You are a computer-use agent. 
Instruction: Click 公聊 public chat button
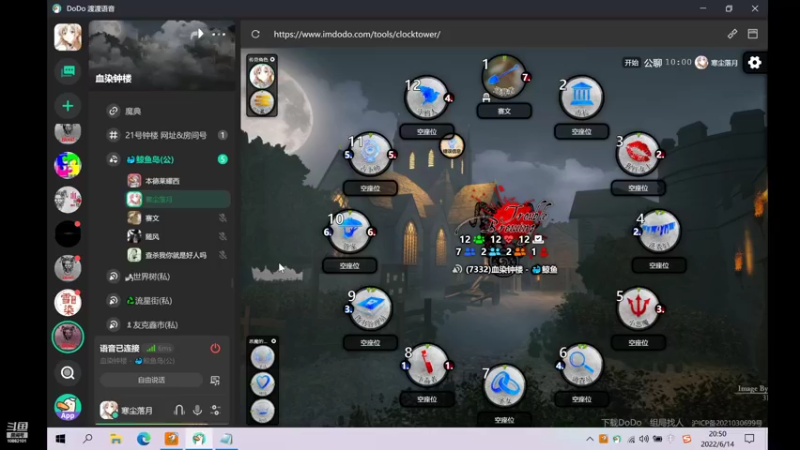point(653,63)
